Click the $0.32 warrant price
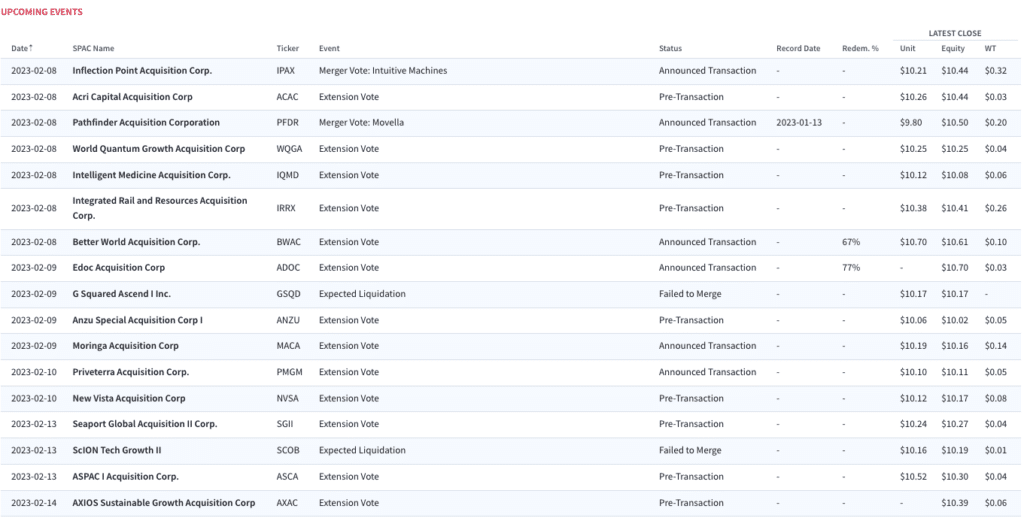The height and width of the screenshot is (521, 1024). point(995,71)
